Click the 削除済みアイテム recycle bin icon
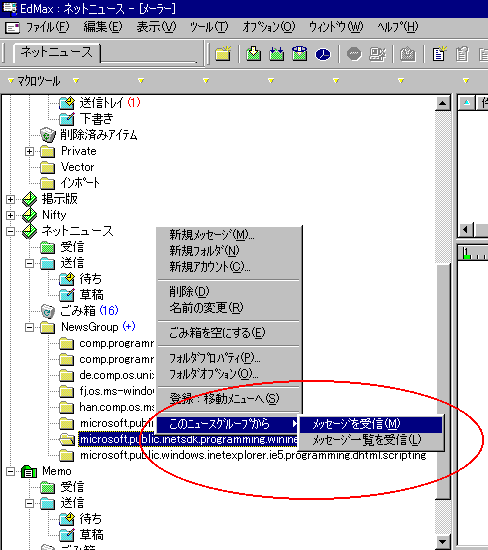Image resolution: width=488 pixels, height=550 pixels. (47, 135)
